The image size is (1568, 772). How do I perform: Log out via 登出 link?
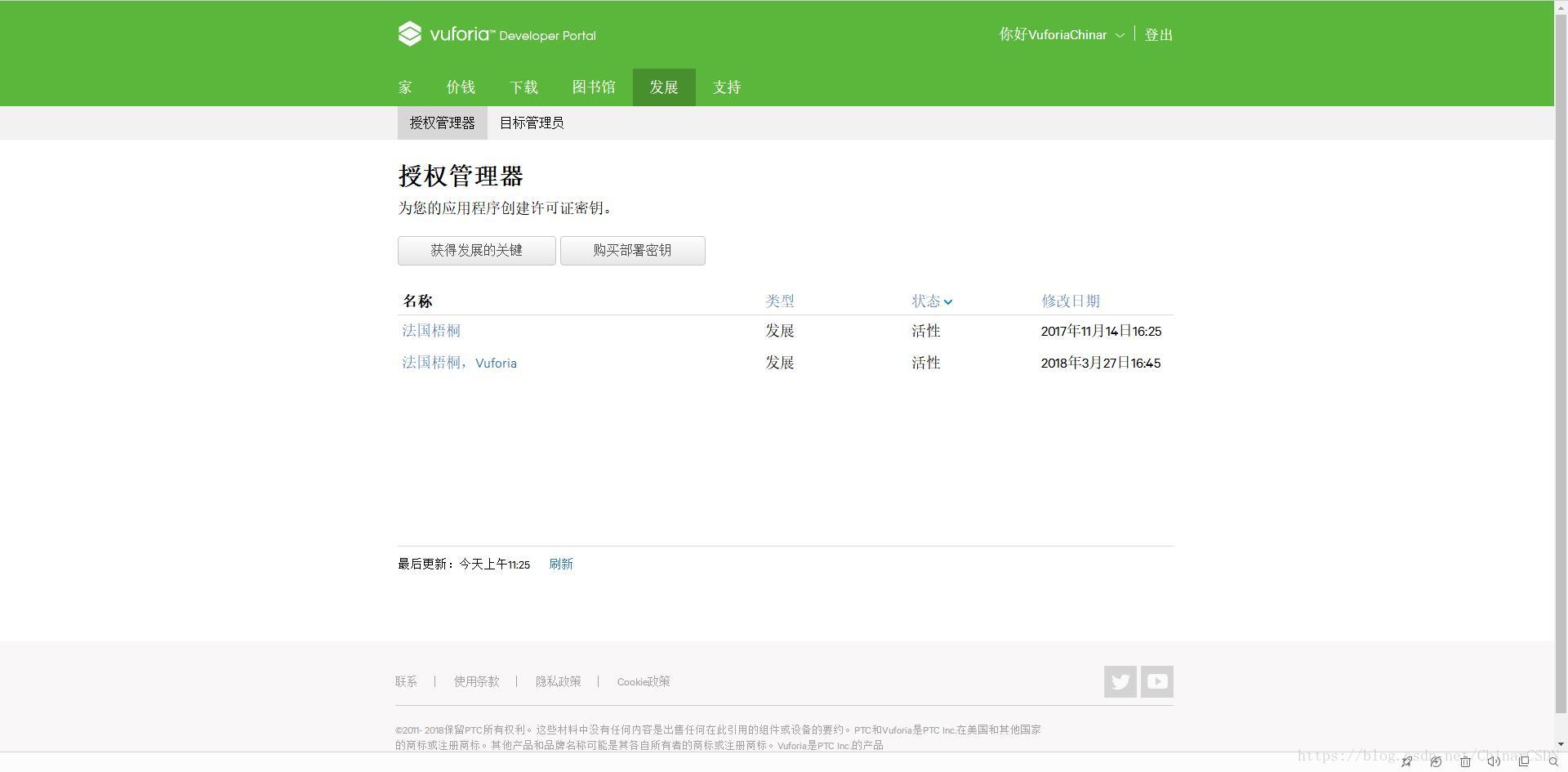pos(1159,34)
